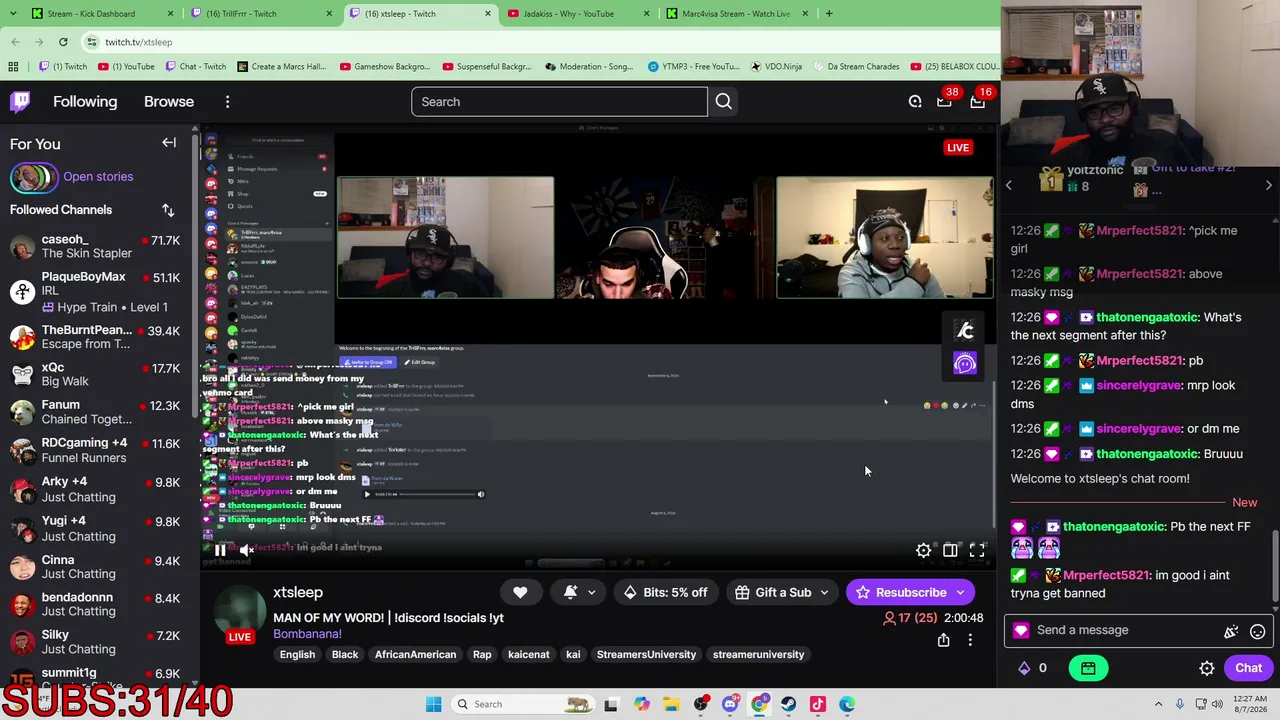
Task: Send message with the Chat button
Action: pos(1248,668)
